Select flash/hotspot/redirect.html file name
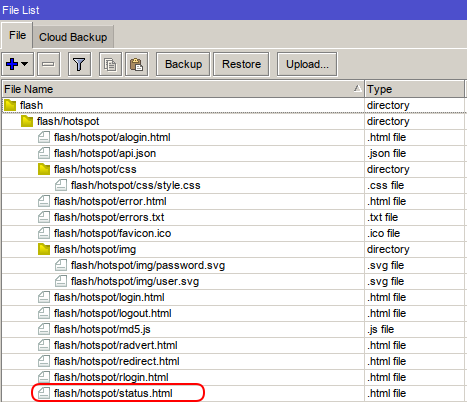The height and width of the screenshot is (402, 467). point(117,361)
